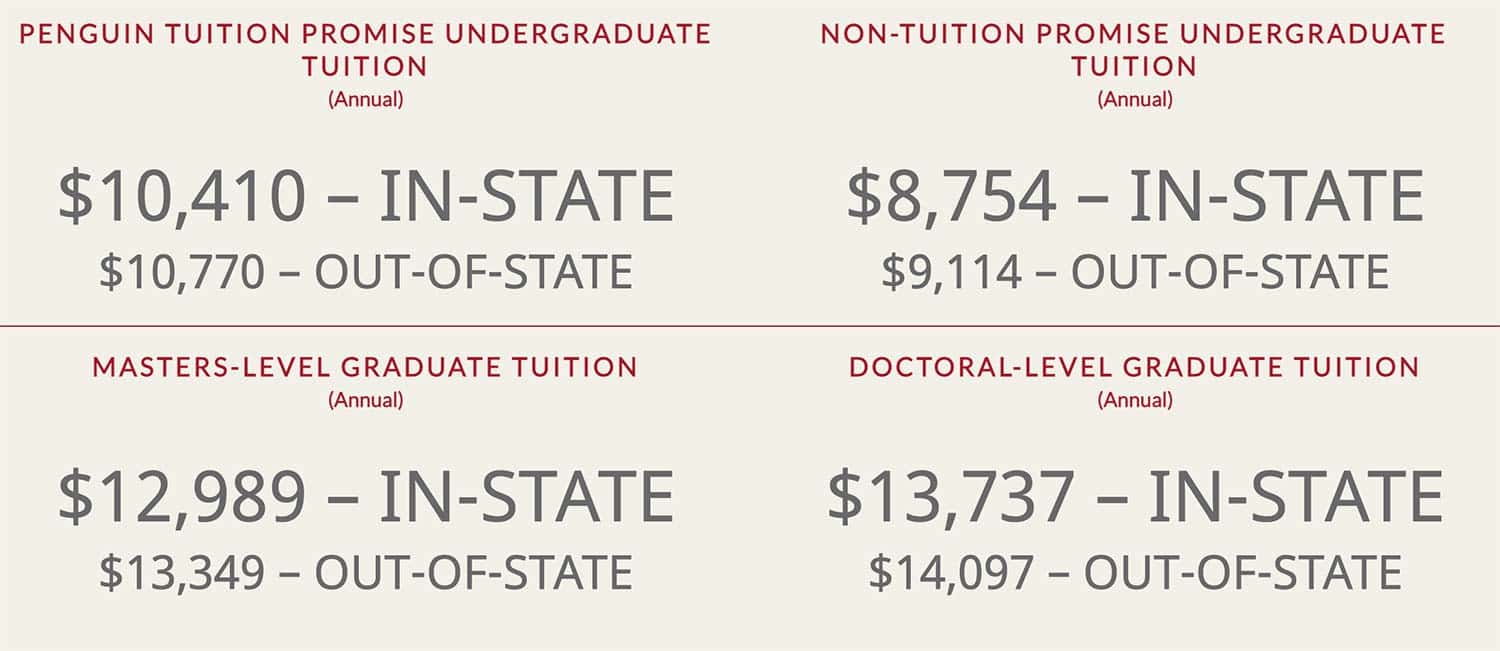1500x651 pixels.
Task: Click the red horizontal divider line
Action: [x=750, y=326]
